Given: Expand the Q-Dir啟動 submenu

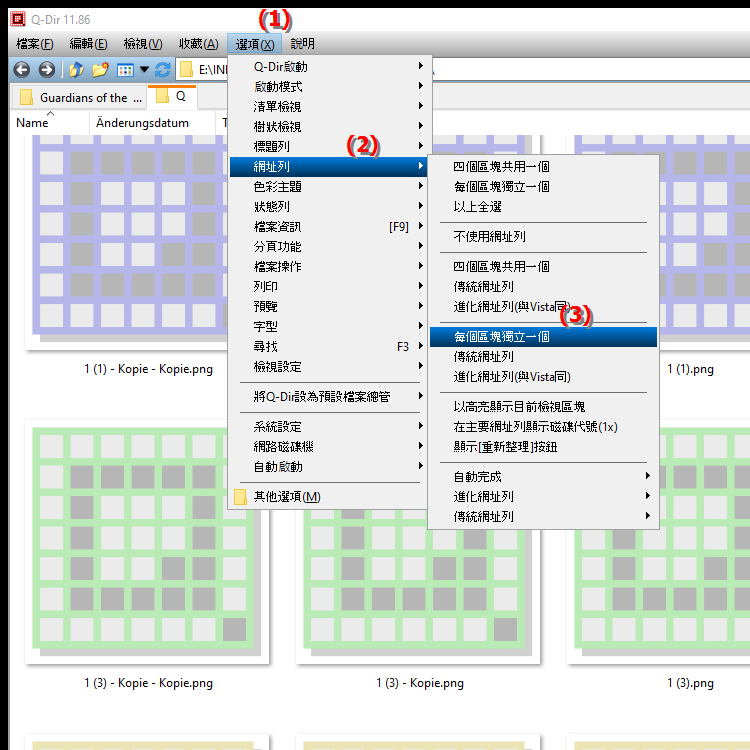Looking at the screenshot, I should coord(329,66).
